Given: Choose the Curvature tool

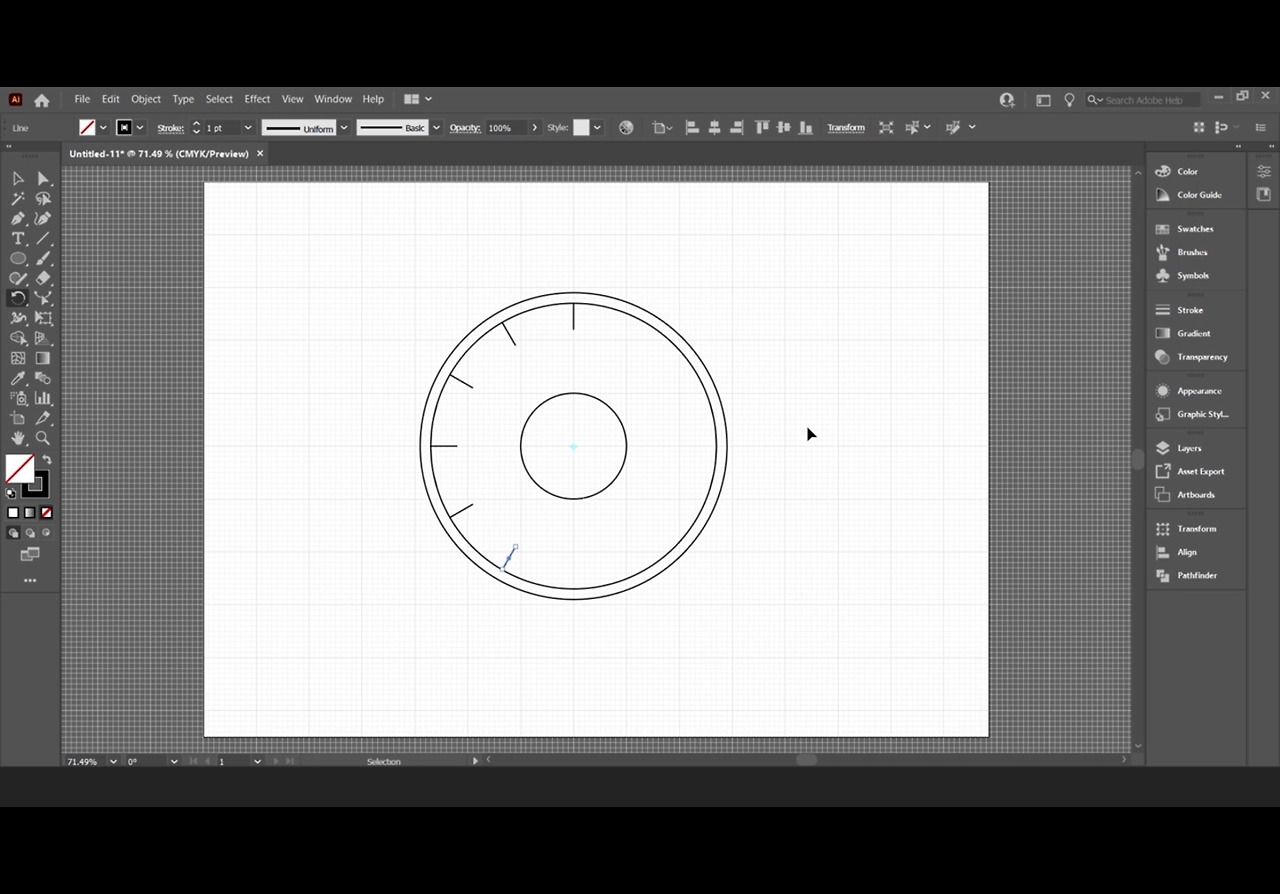Looking at the screenshot, I should point(43,218).
